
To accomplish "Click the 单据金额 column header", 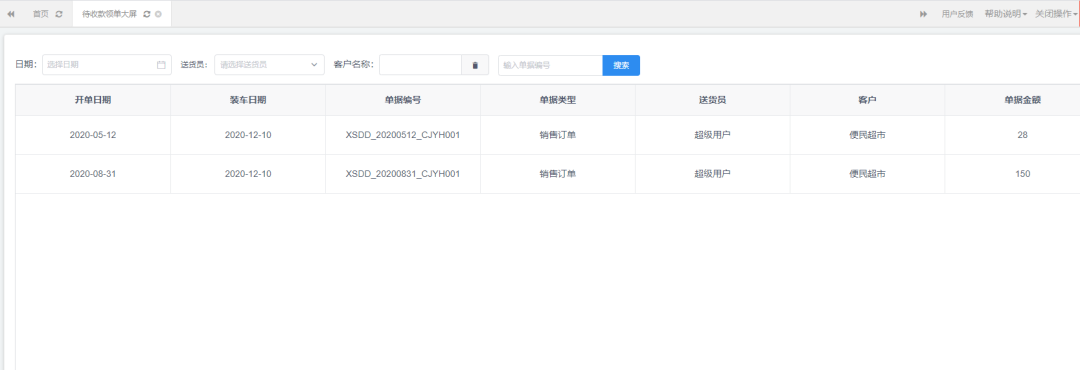I will pyautogui.click(x=1022, y=100).
